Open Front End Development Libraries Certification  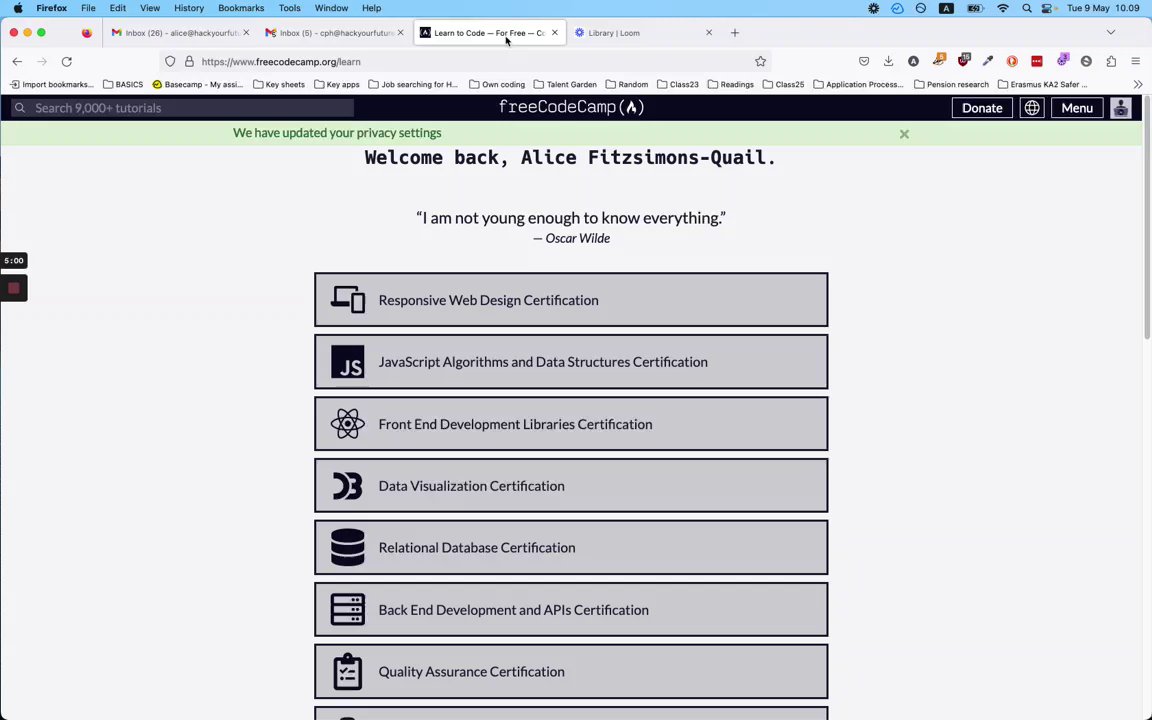point(571,424)
